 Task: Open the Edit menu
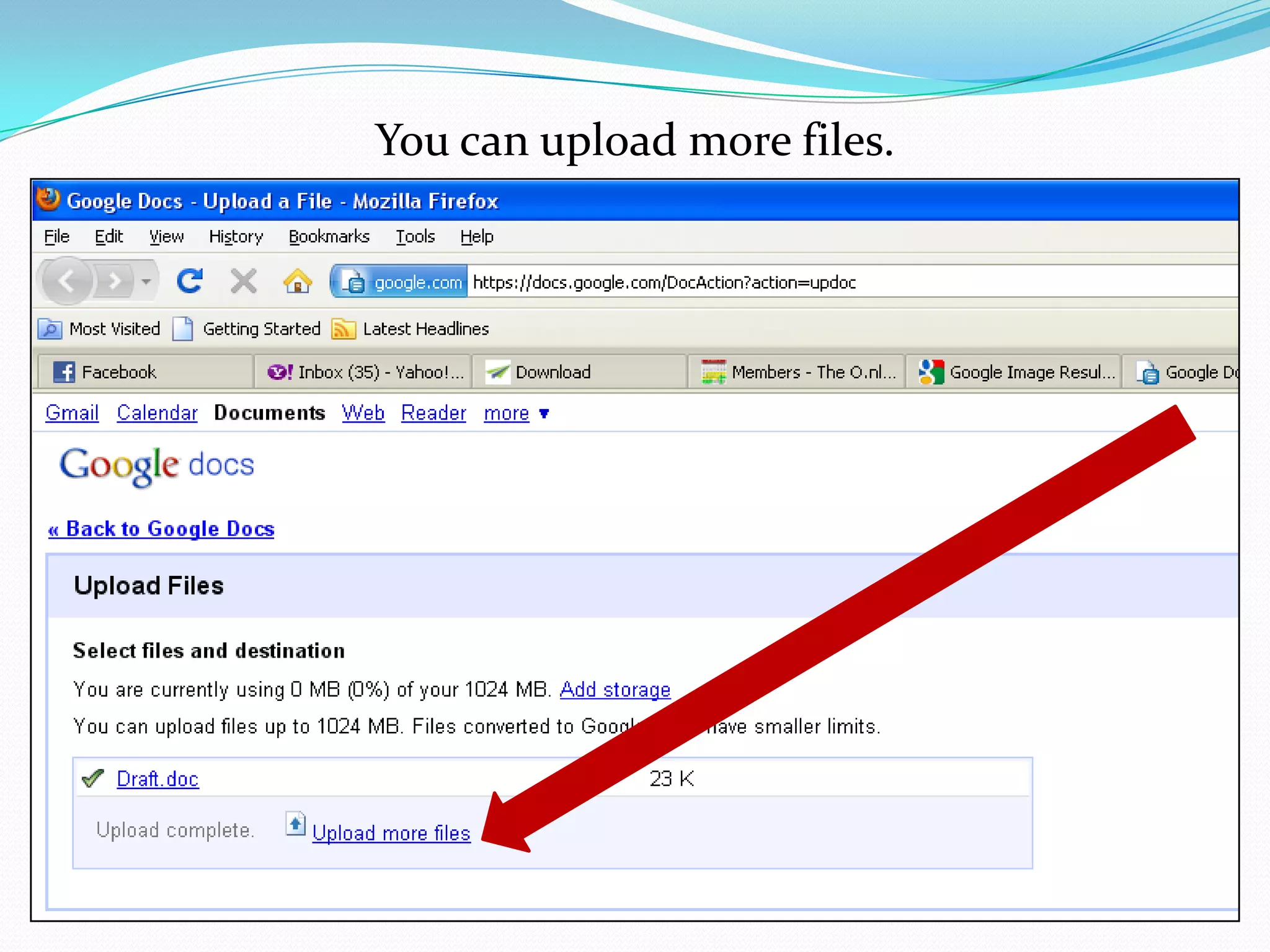pos(109,237)
